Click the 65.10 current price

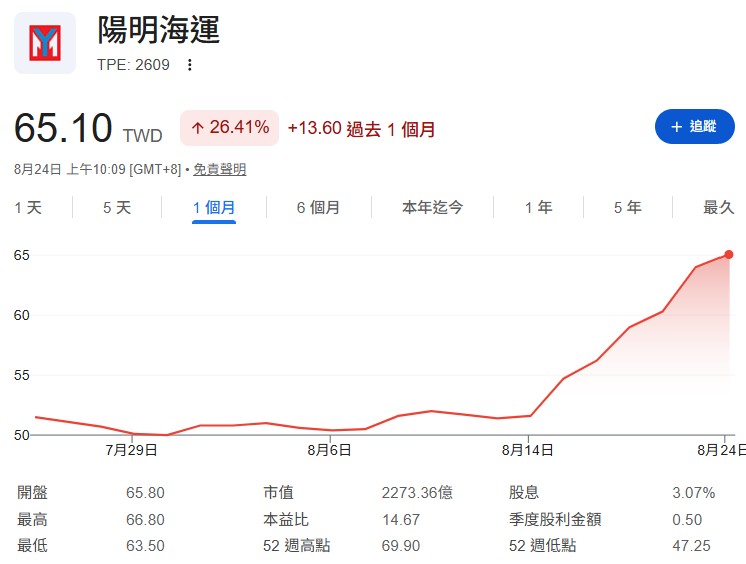(63, 128)
